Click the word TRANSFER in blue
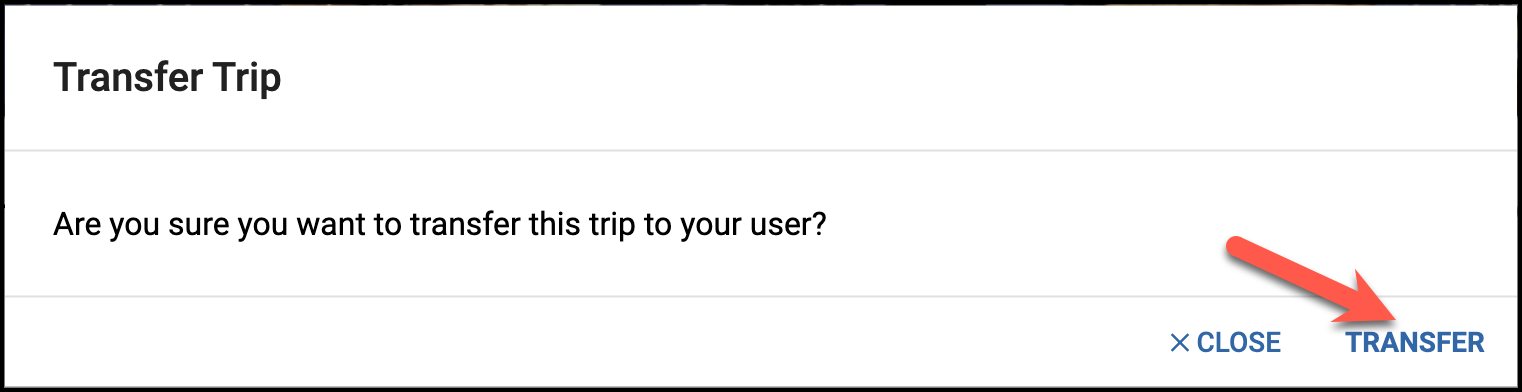 tap(1414, 343)
